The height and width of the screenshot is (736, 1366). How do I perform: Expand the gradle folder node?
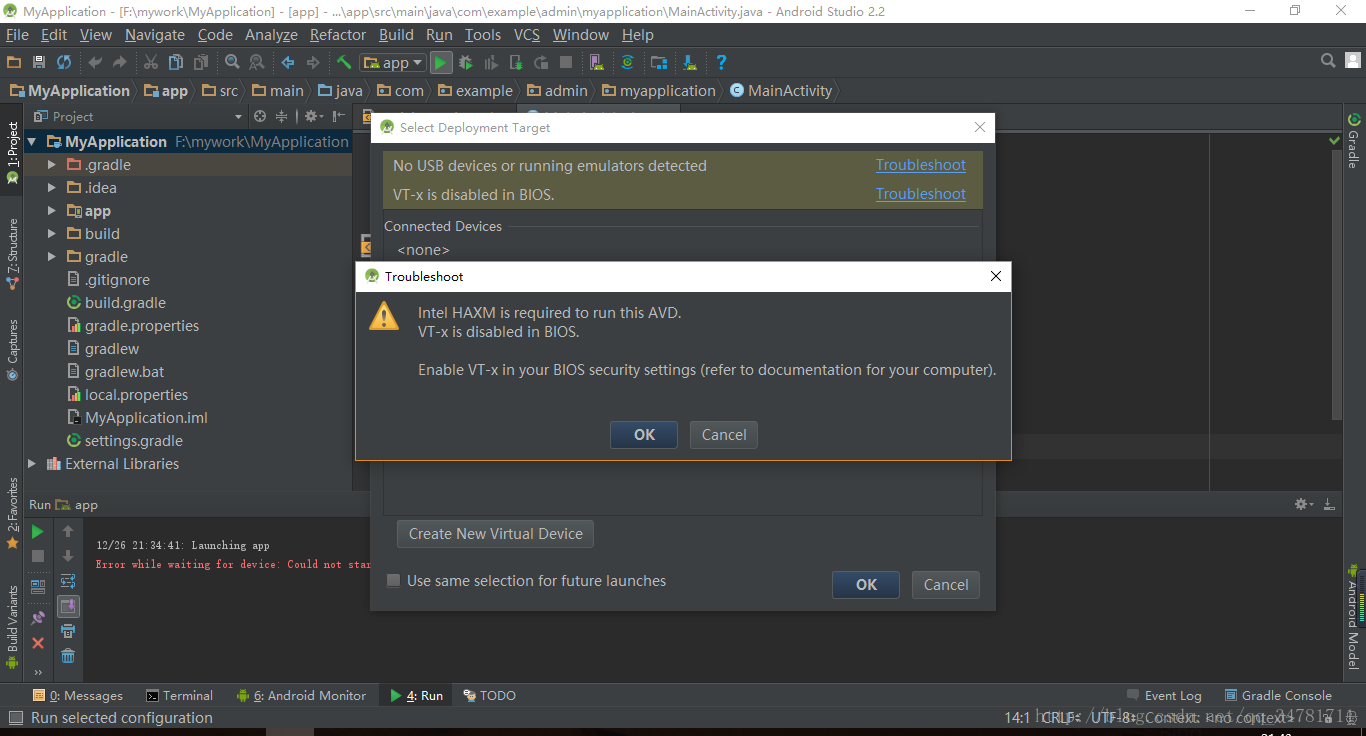[x=52, y=257]
